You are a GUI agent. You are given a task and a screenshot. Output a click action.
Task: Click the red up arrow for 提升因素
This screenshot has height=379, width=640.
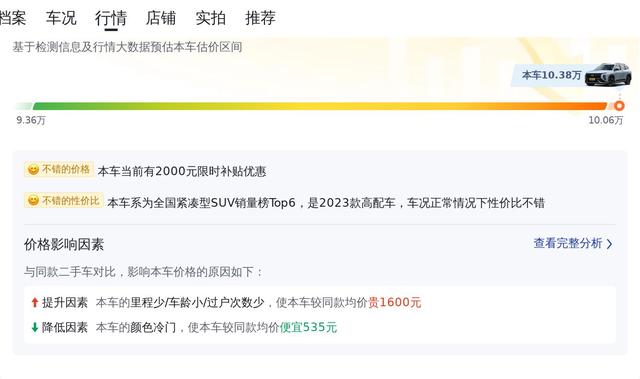click(35, 303)
